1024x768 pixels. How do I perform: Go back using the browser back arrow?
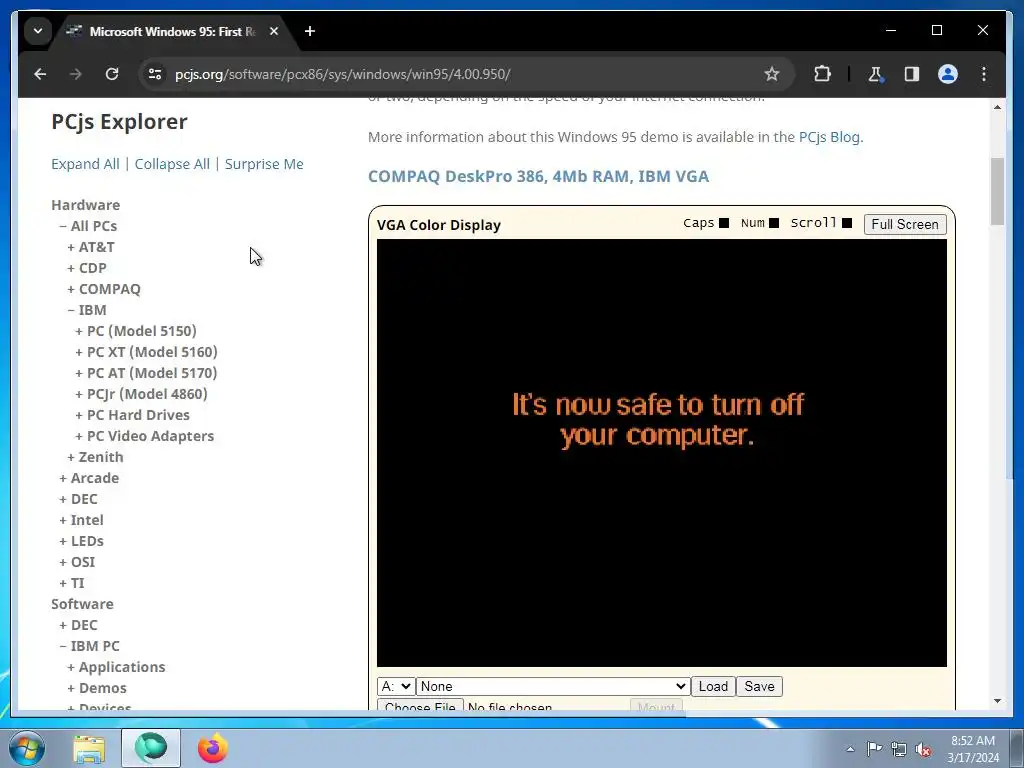pos(40,74)
